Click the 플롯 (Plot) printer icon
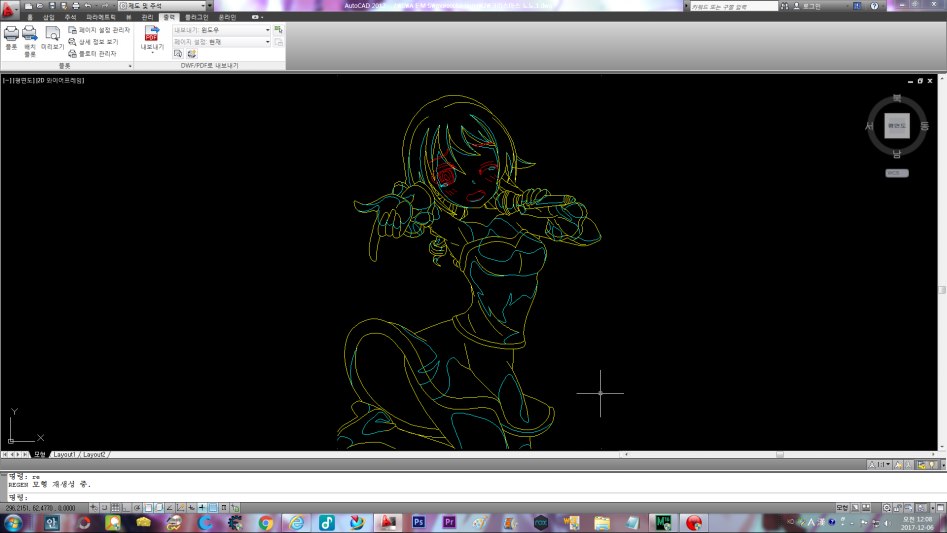The image size is (947, 533). tap(11, 37)
